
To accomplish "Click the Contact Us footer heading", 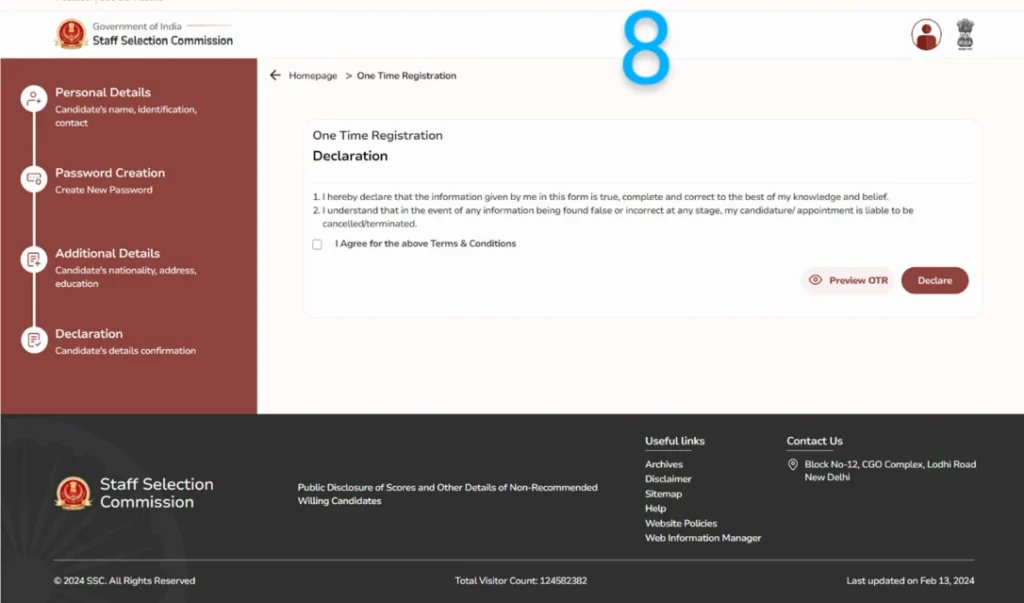I will (814, 441).
